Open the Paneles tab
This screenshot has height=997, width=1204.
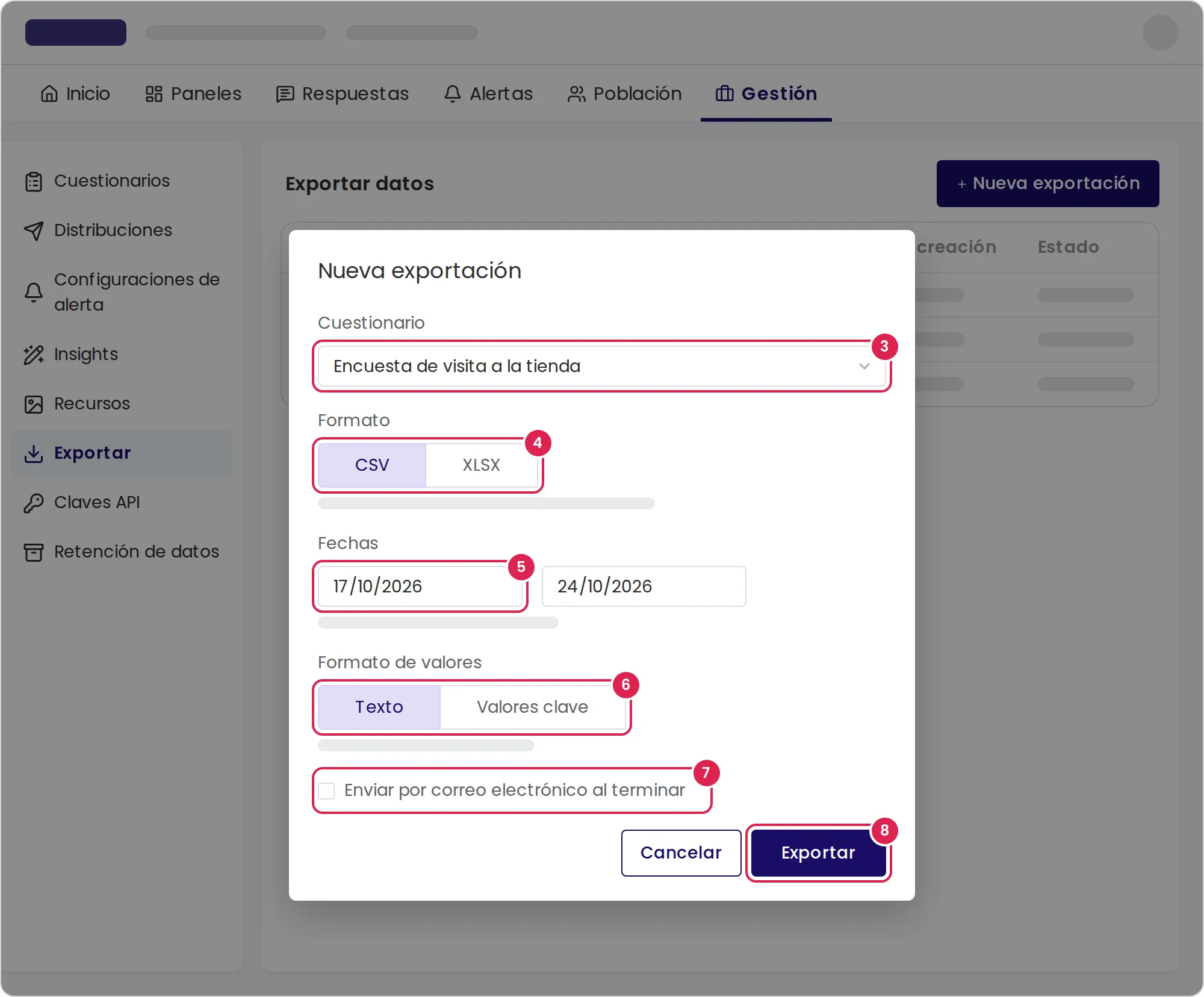[193, 94]
